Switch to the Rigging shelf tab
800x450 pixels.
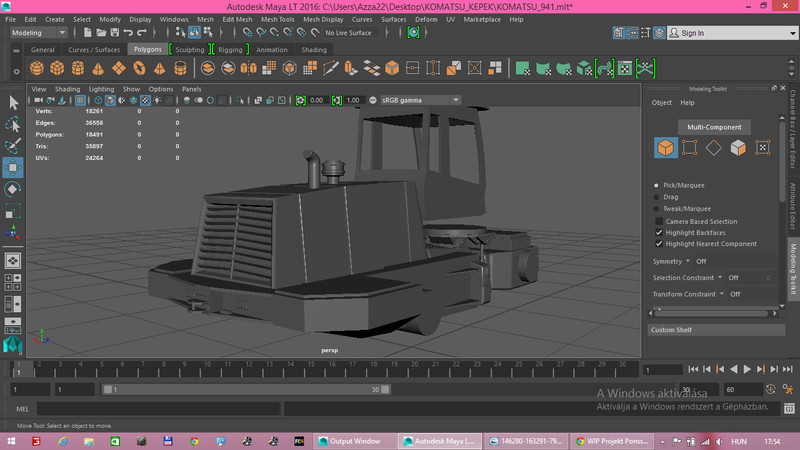tap(231, 49)
